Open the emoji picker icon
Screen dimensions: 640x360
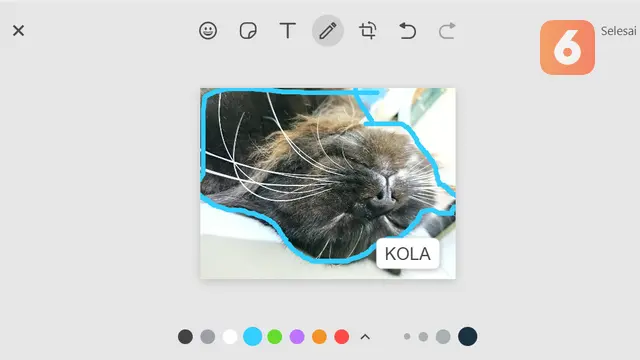coord(208,31)
